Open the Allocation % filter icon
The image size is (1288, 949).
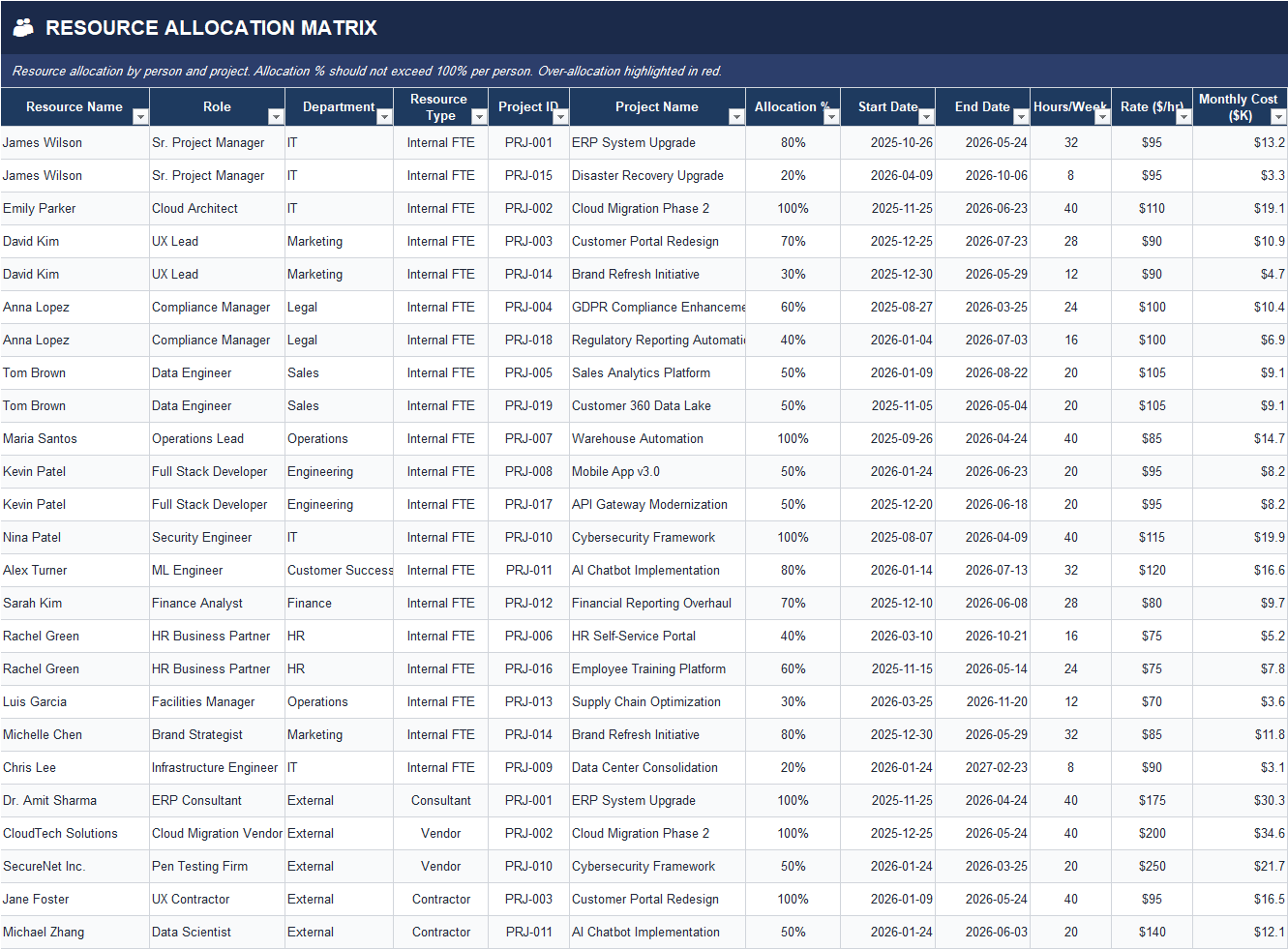(830, 117)
